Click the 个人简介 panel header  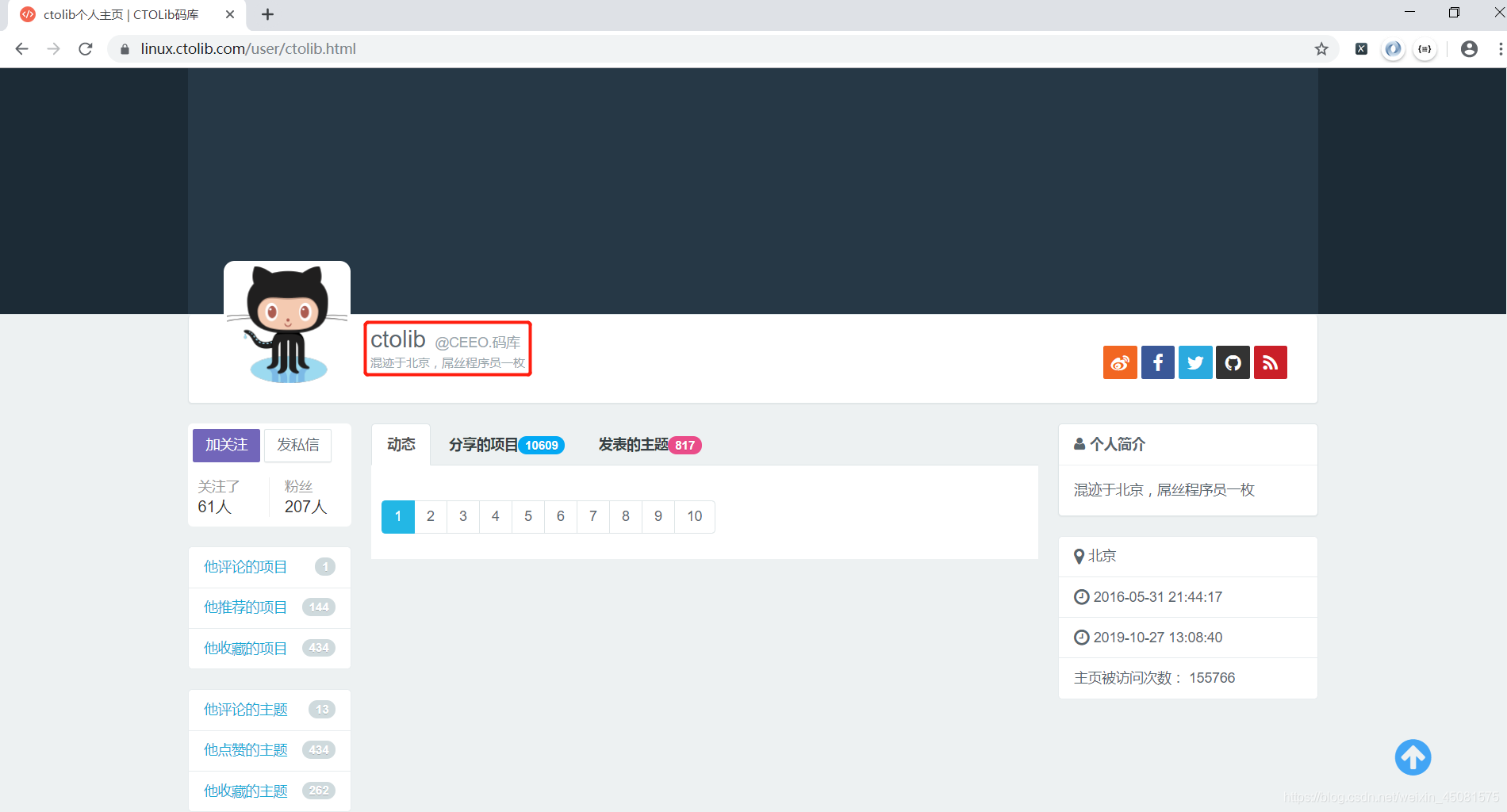[x=1188, y=445]
